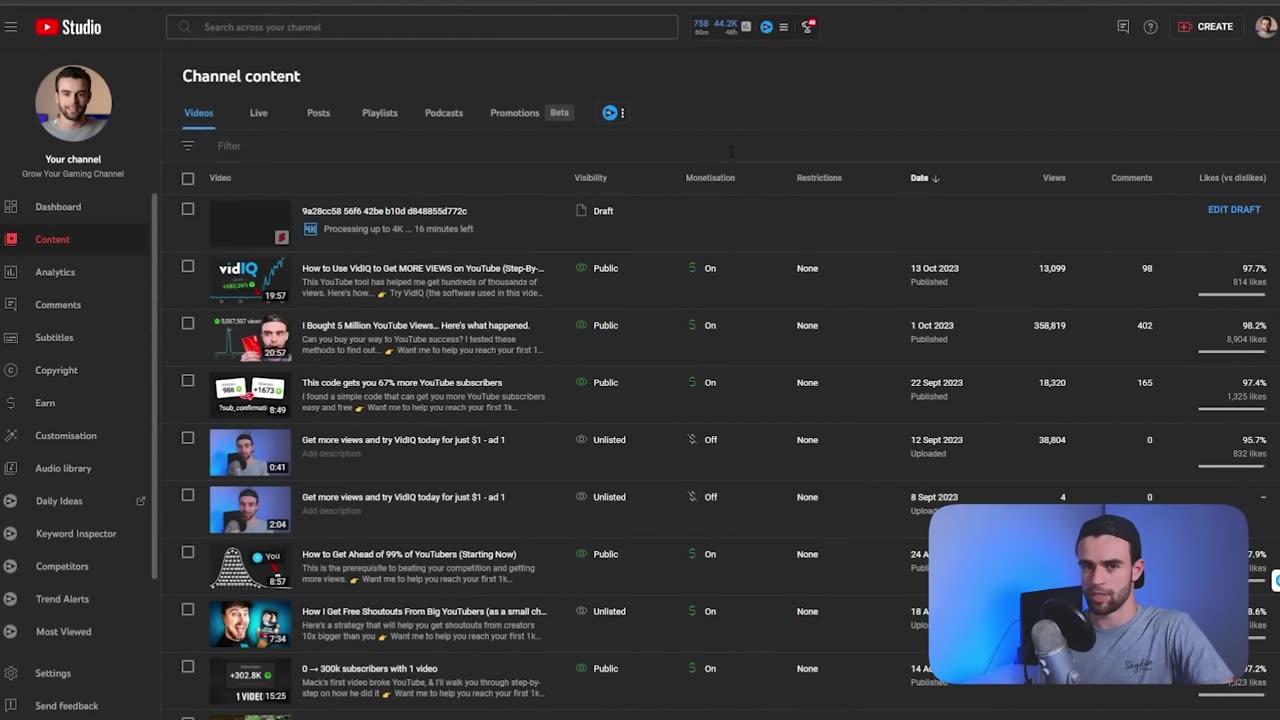Viewport: 1280px width, 720px height.
Task: Switch to the Promotions tab
Action: coord(514,113)
